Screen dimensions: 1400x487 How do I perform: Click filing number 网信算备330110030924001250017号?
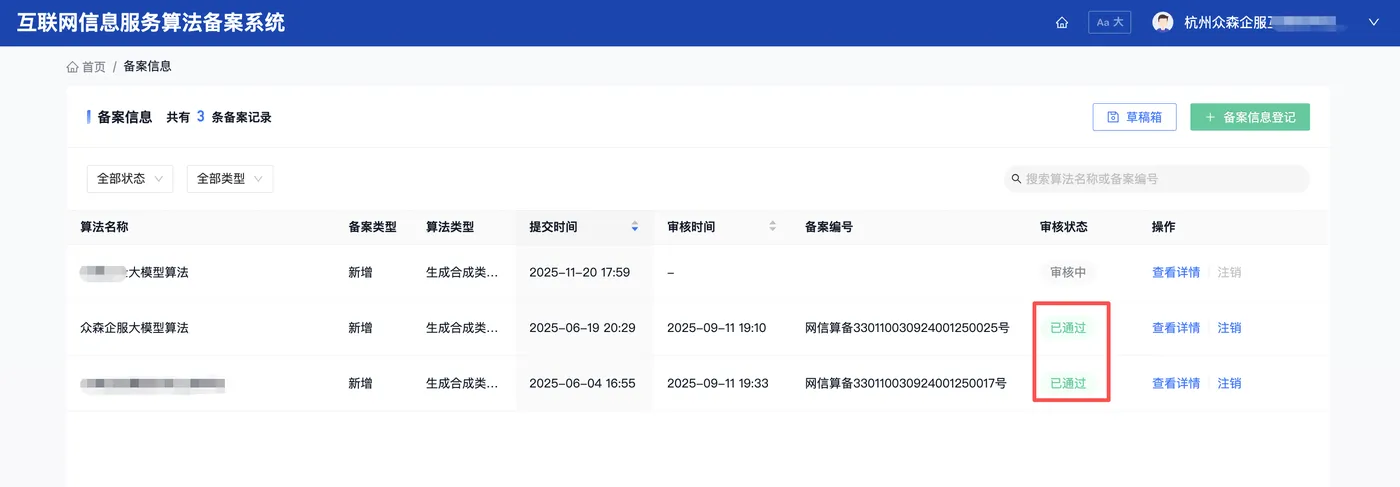click(x=905, y=383)
